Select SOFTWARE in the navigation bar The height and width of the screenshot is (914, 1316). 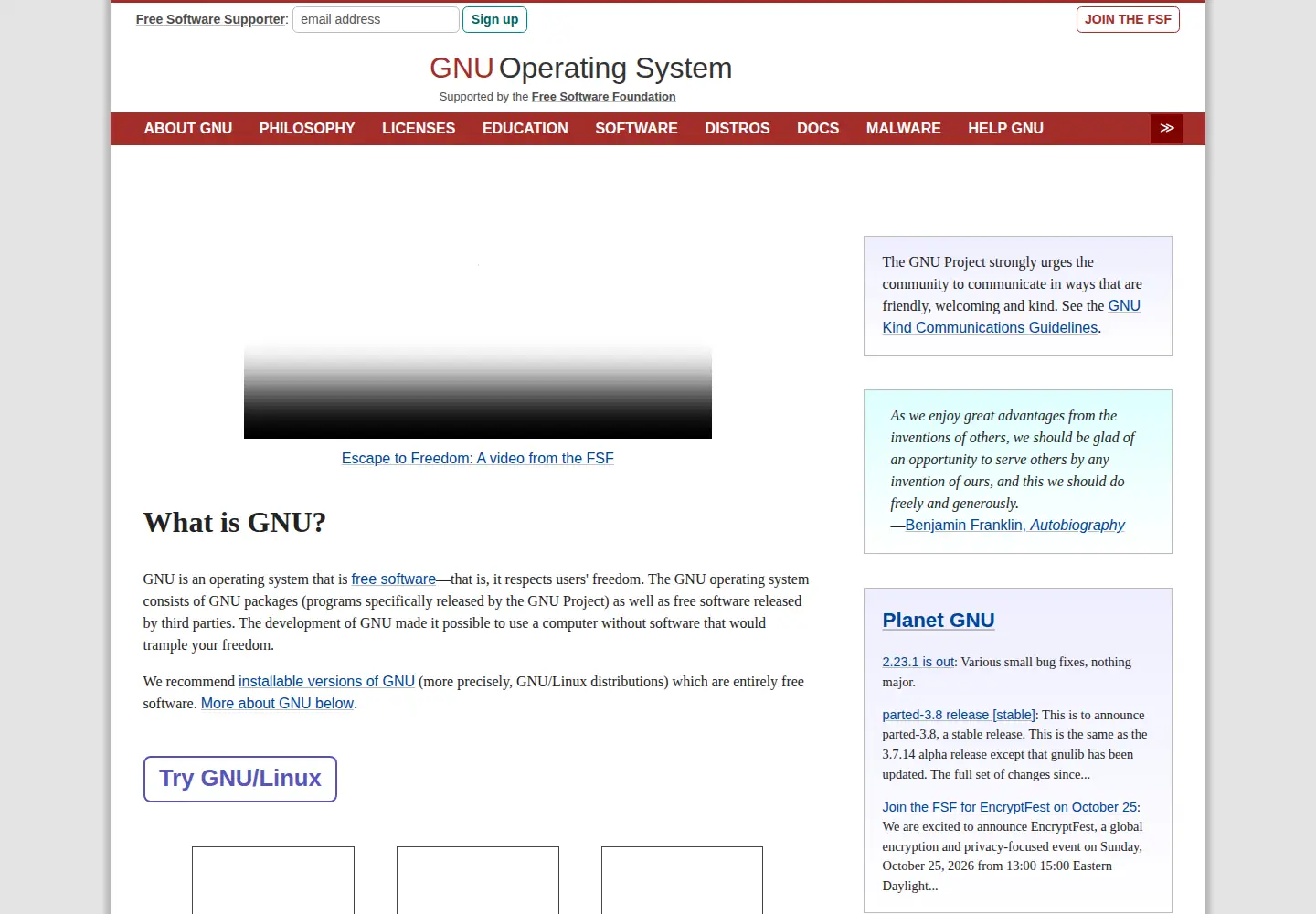[x=636, y=129]
